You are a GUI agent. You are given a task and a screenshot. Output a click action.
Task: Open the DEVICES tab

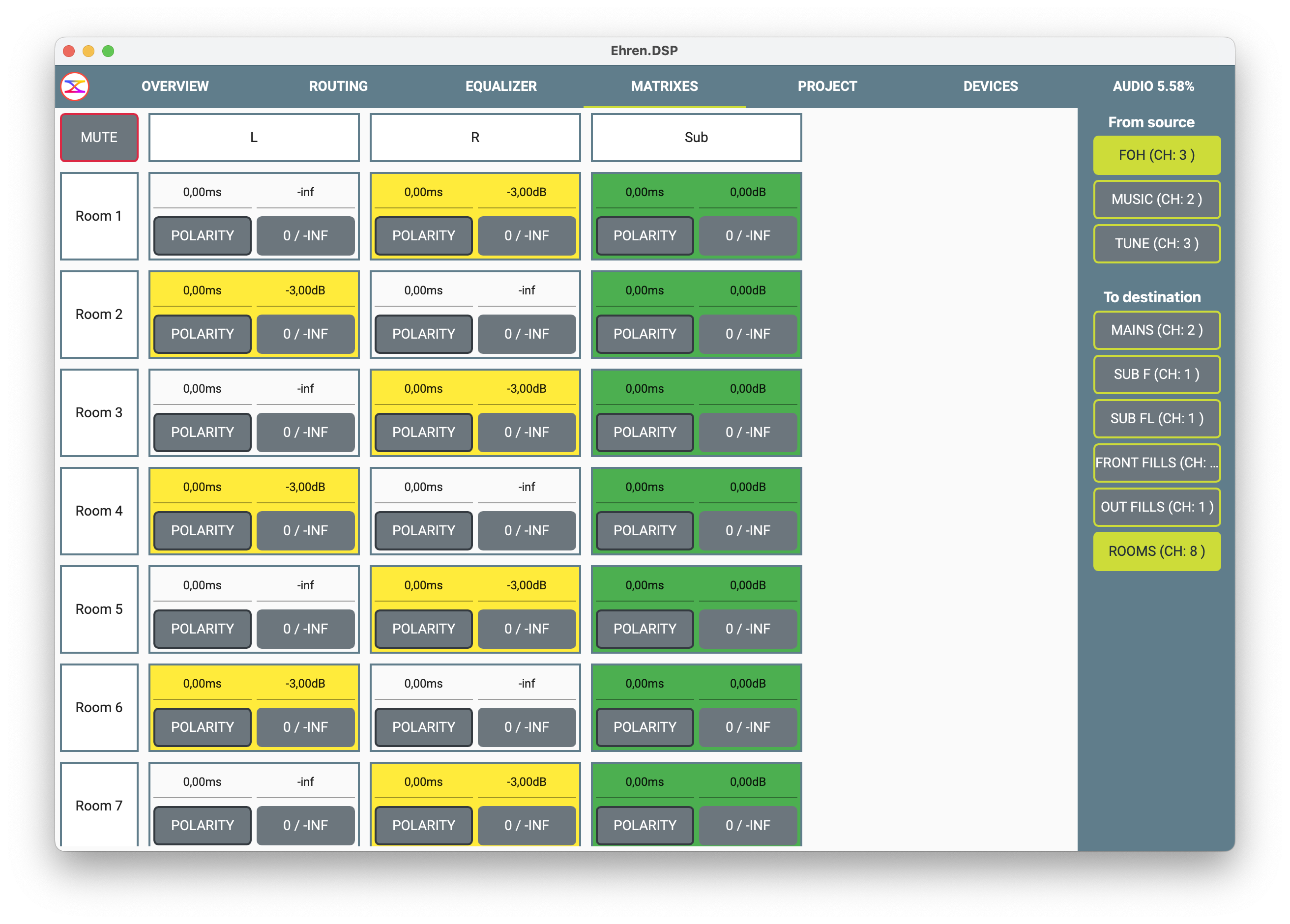pyautogui.click(x=990, y=87)
